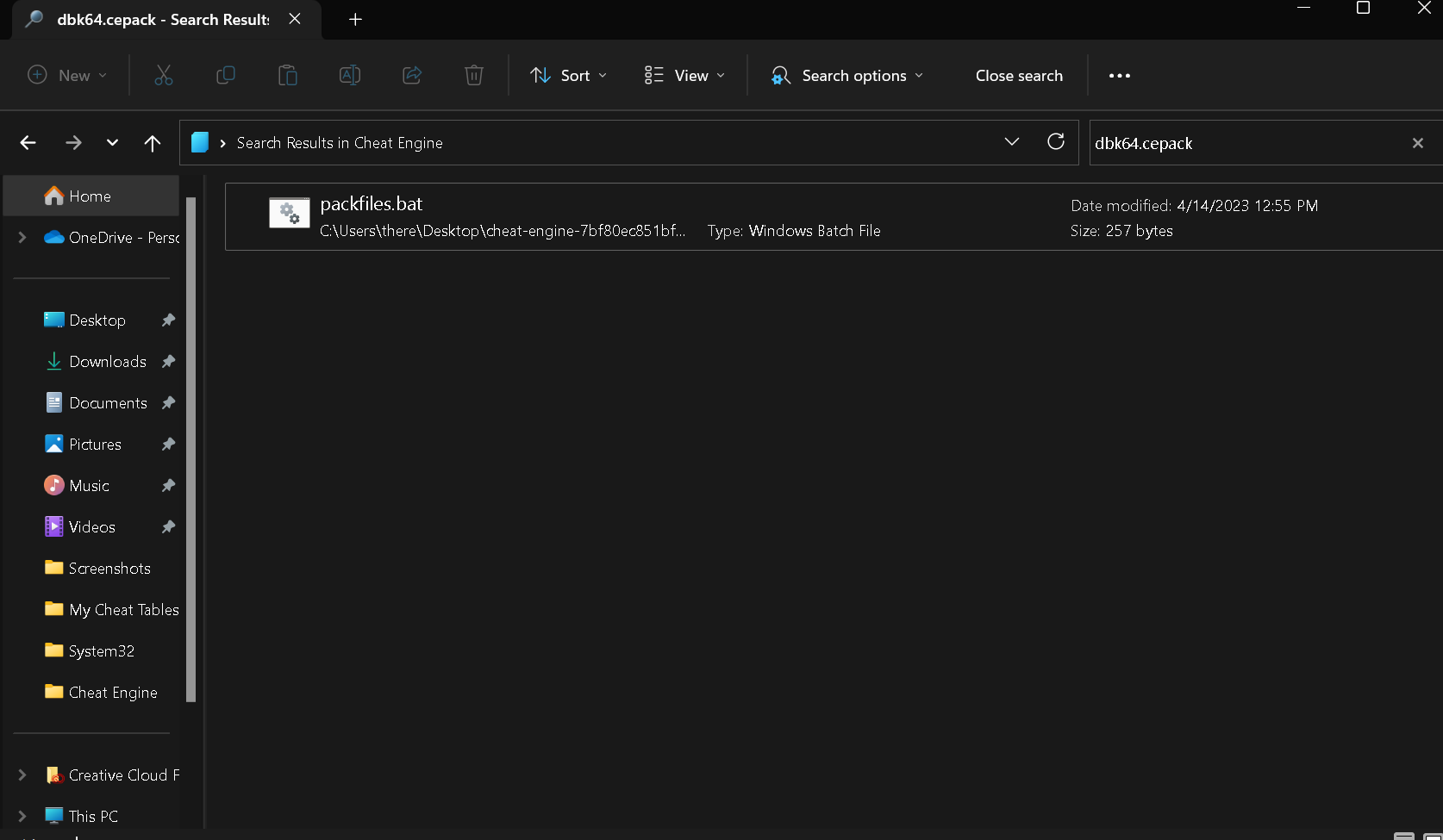This screenshot has width=1443, height=840.
Task: Click the Copy icon in toolbar
Action: point(226,76)
